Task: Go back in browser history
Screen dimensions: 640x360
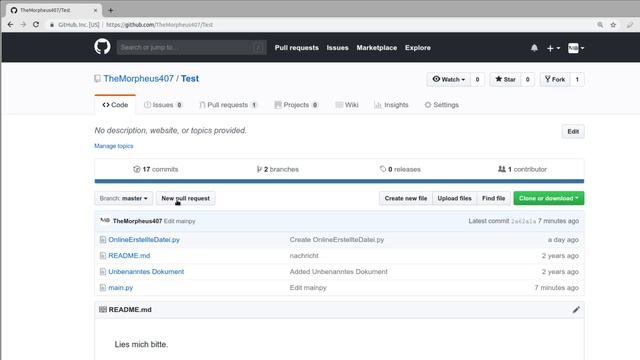Action: 10,24
